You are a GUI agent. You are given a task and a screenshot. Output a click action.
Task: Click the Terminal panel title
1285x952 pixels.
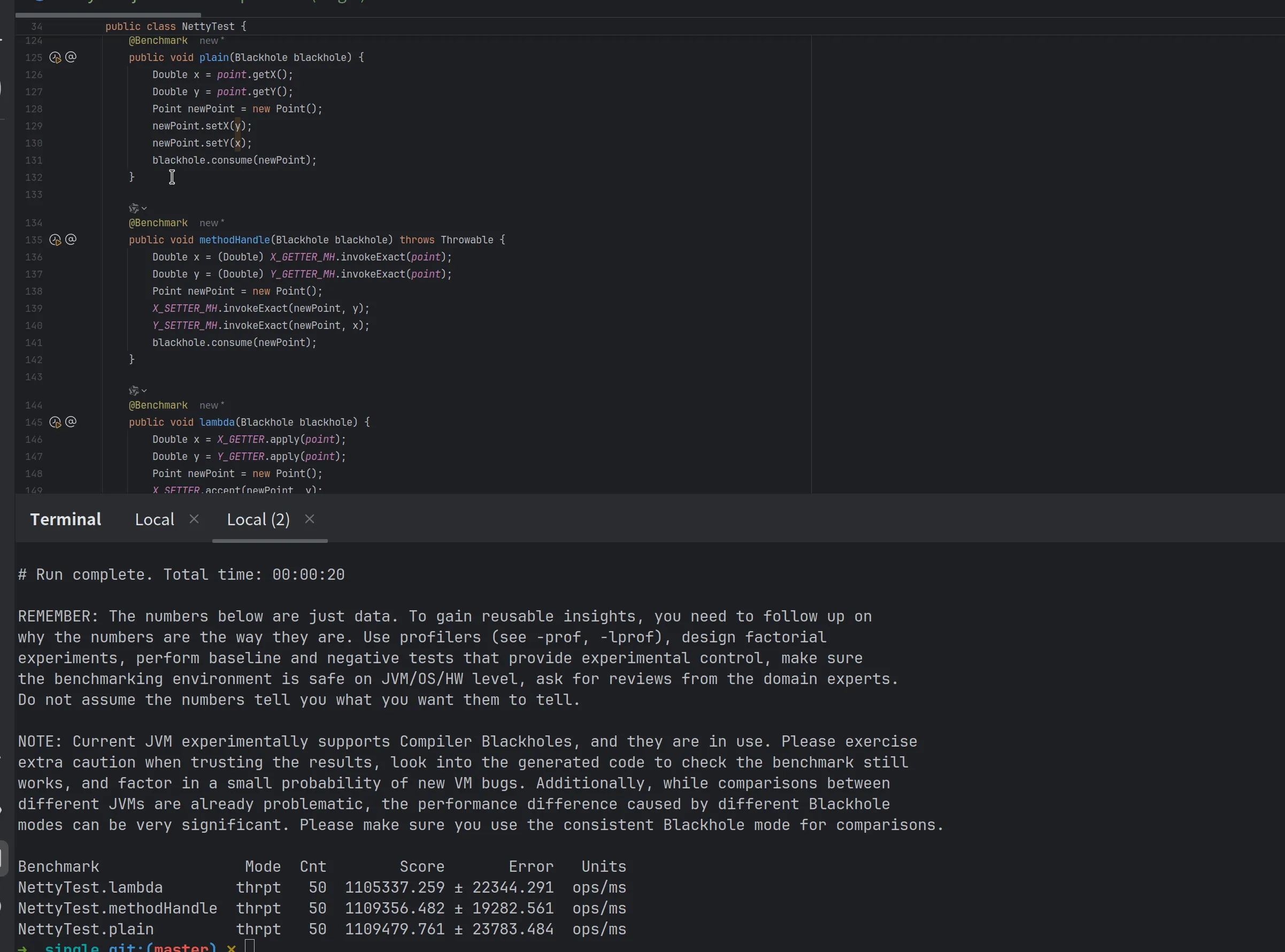66,520
